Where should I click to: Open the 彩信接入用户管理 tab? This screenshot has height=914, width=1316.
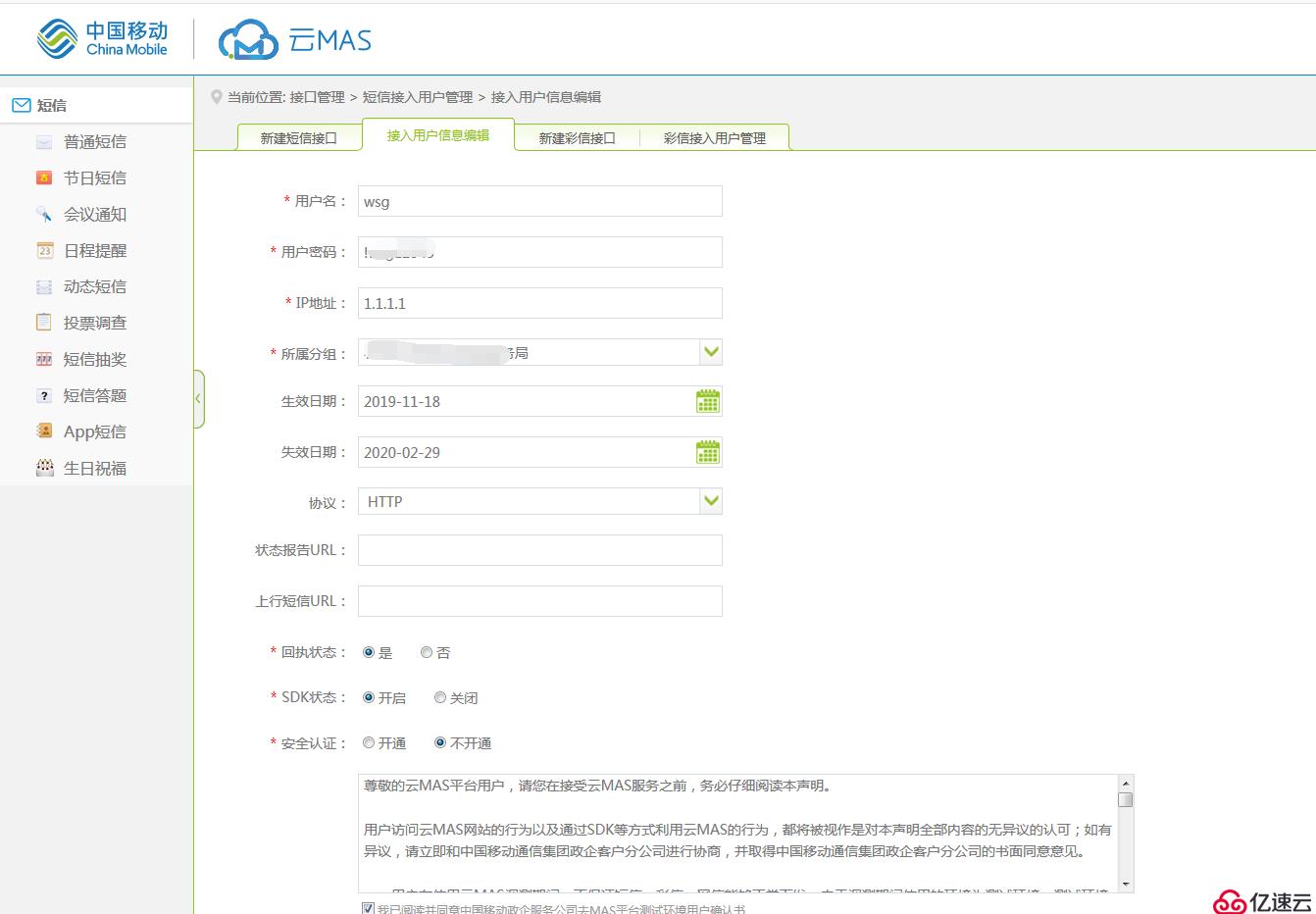pos(714,138)
